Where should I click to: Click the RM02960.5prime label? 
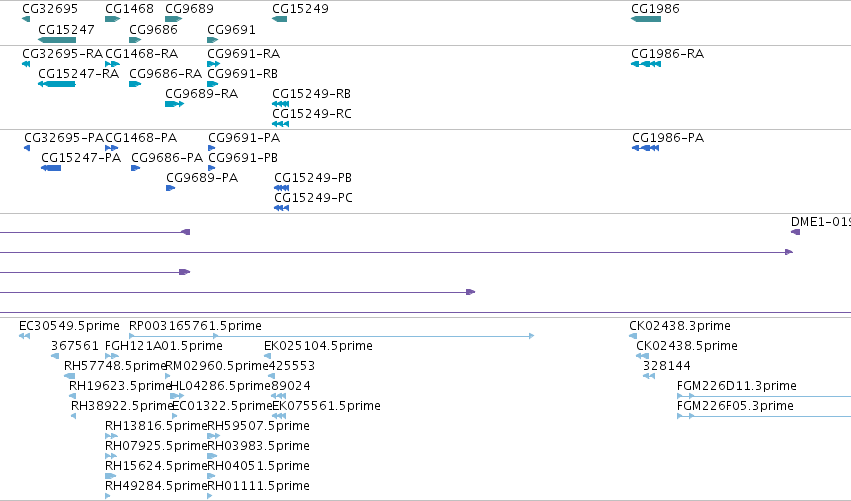coord(217,366)
